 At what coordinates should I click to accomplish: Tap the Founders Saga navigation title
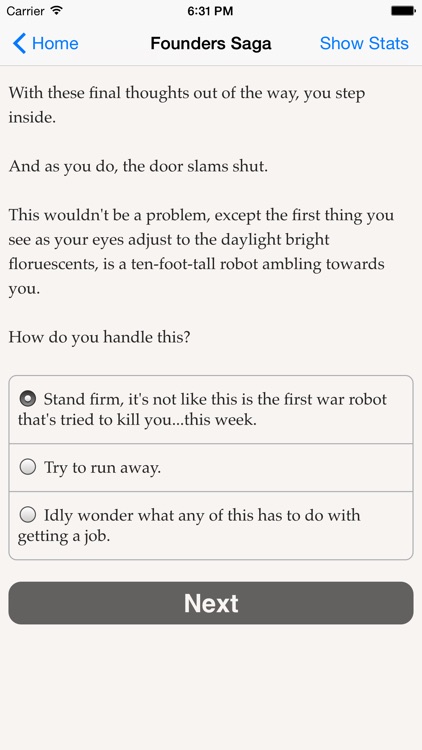[x=211, y=44]
